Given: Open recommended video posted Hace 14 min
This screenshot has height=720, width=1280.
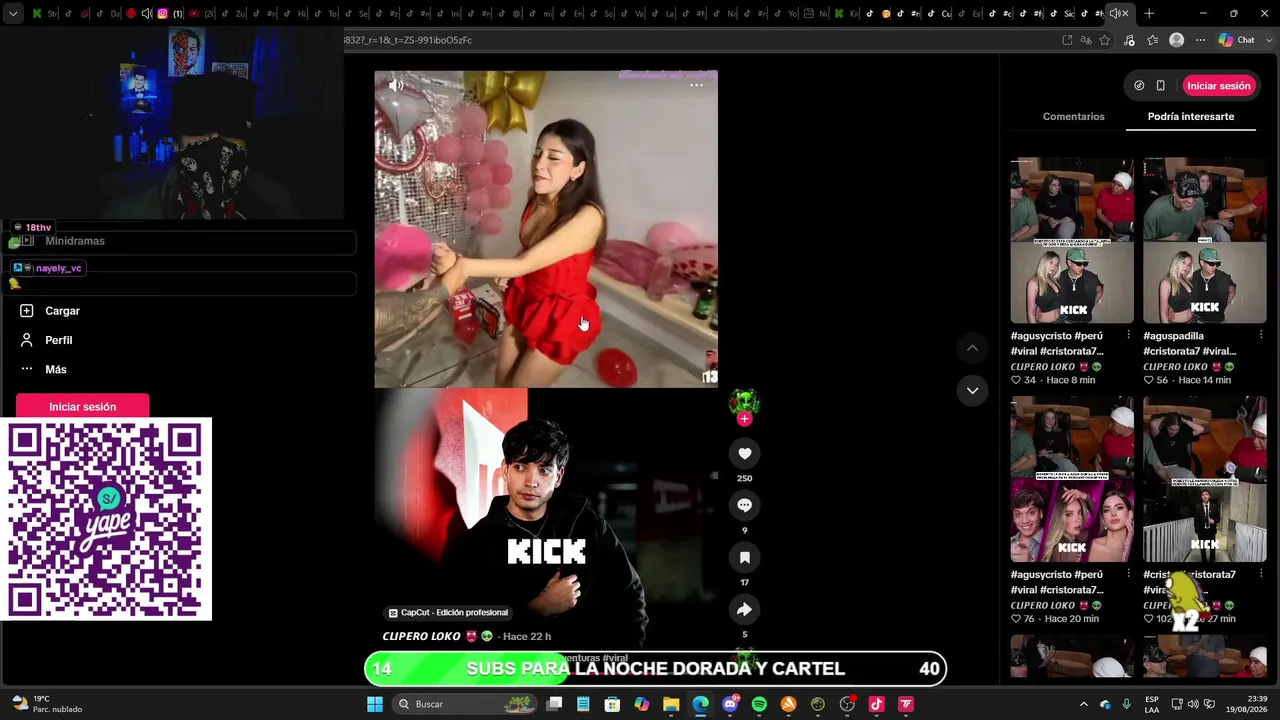Looking at the screenshot, I should point(1204,240).
